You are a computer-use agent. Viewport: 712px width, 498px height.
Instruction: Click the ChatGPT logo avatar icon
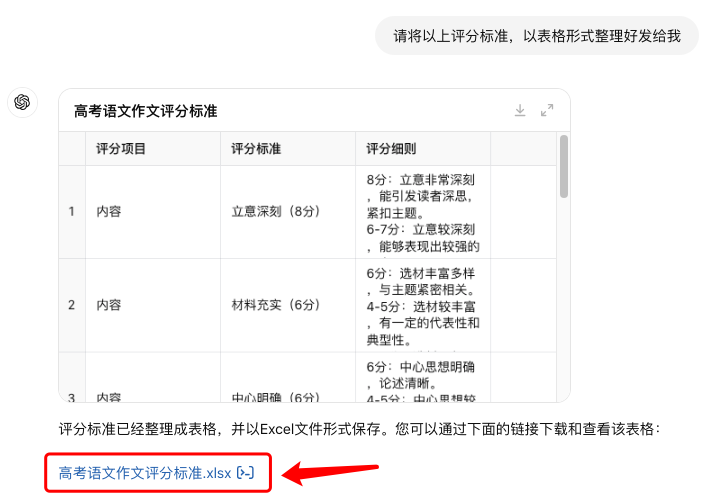(22, 102)
